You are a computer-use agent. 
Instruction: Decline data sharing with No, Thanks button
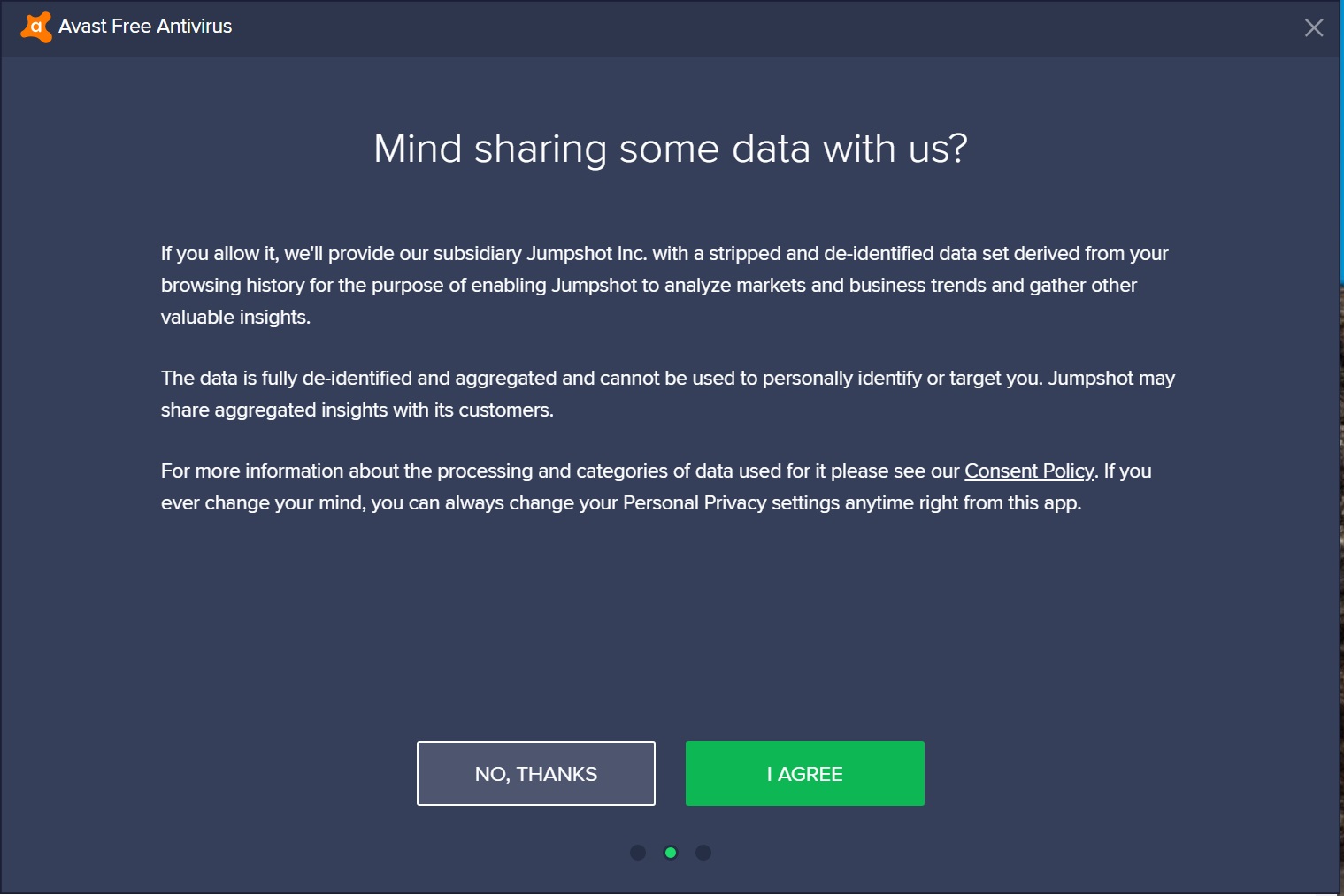click(x=536, y=774)
